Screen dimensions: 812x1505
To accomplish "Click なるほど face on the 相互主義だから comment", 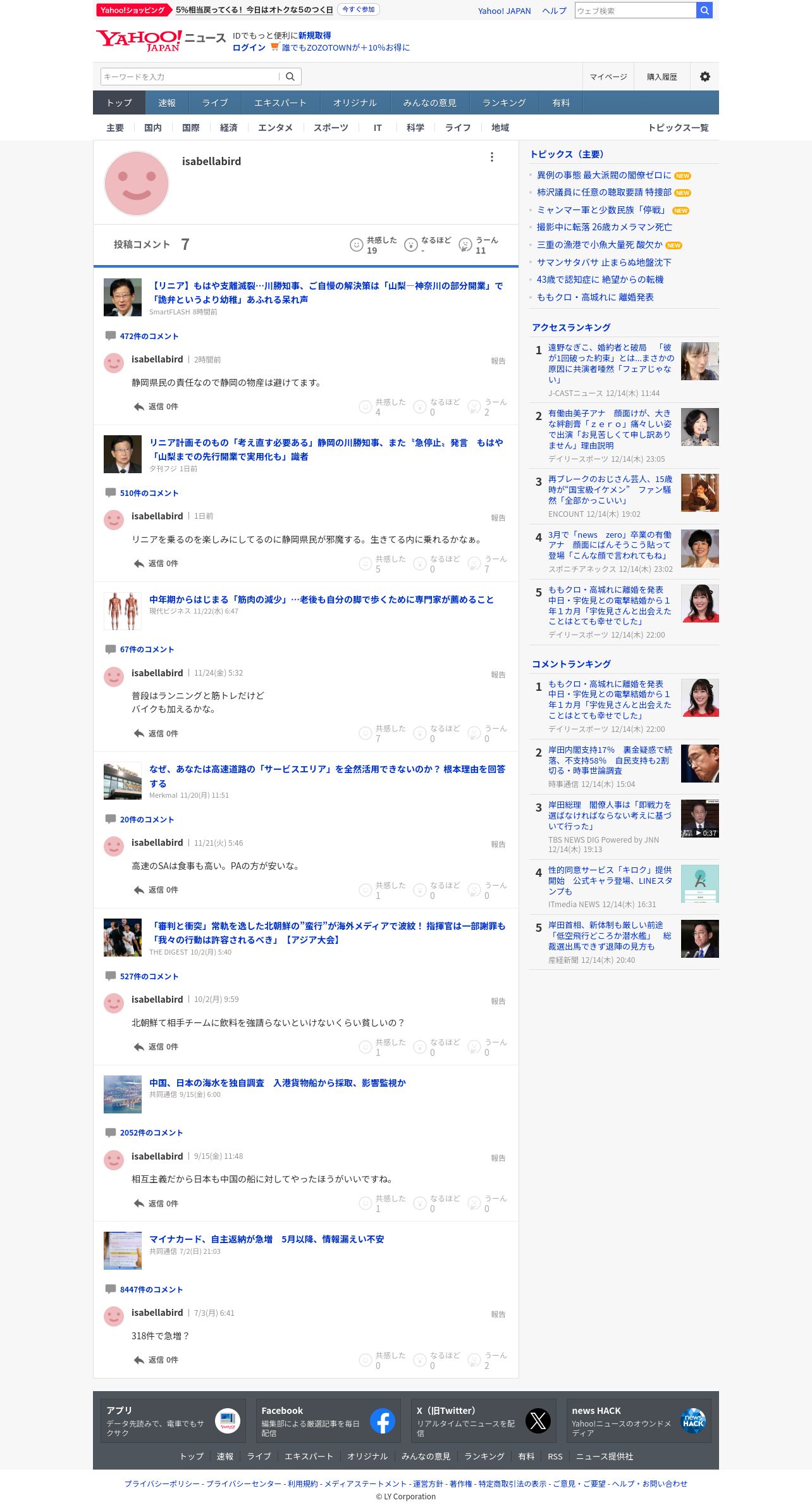I will pyautogui.click(x=419, y=1203).
